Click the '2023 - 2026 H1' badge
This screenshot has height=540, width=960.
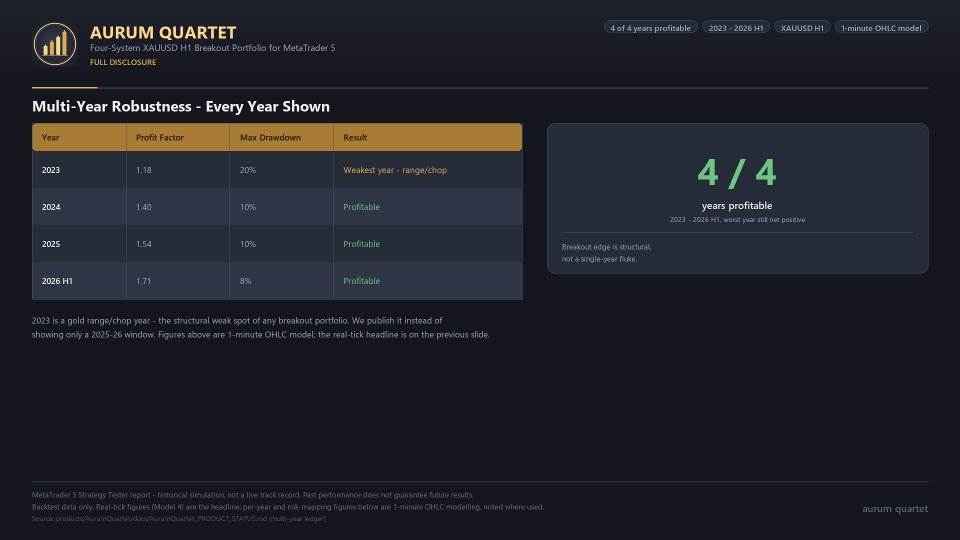(x=735, y=28)
